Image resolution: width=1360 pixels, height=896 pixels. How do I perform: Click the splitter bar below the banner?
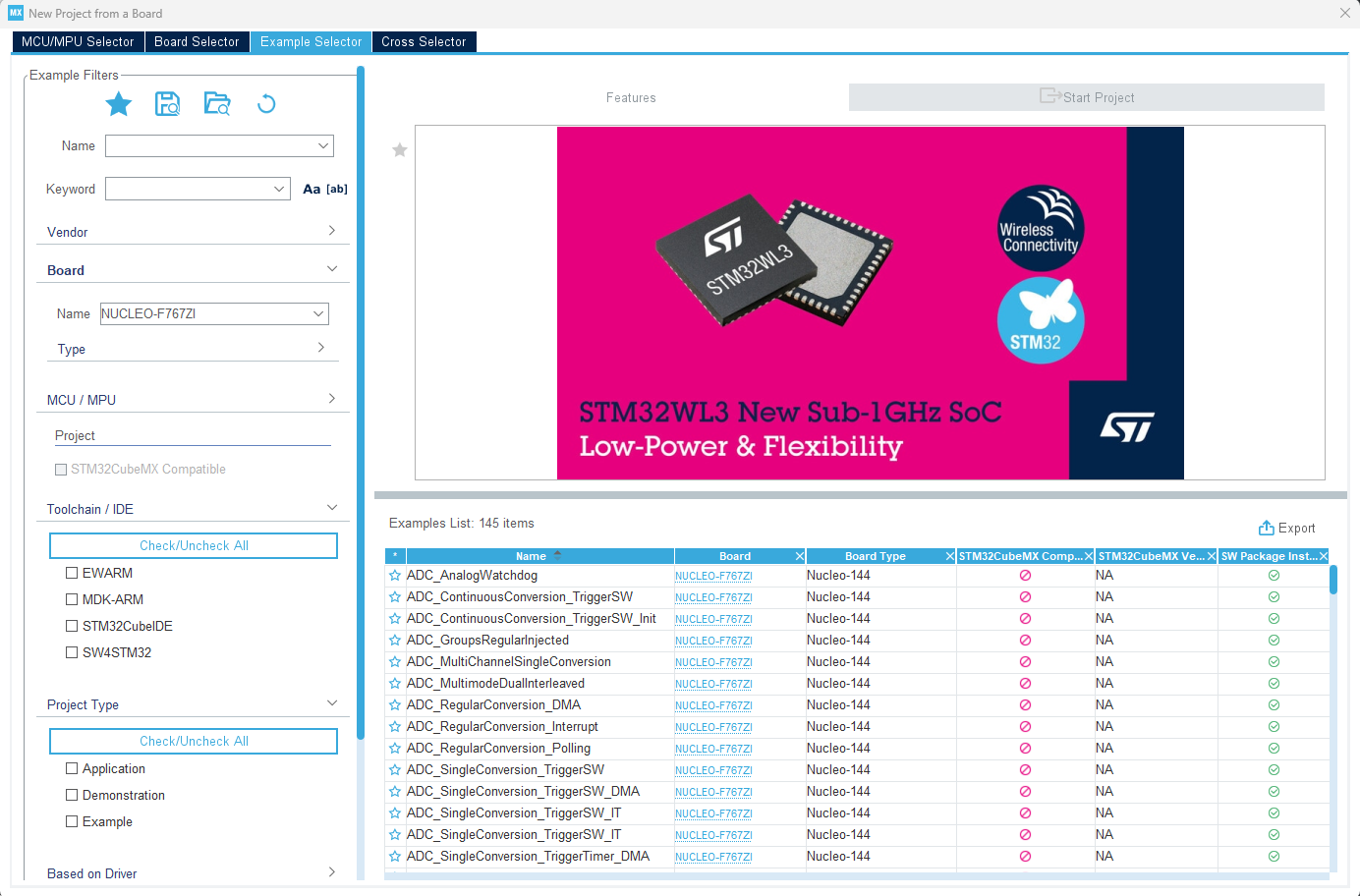tap(860, 495)
